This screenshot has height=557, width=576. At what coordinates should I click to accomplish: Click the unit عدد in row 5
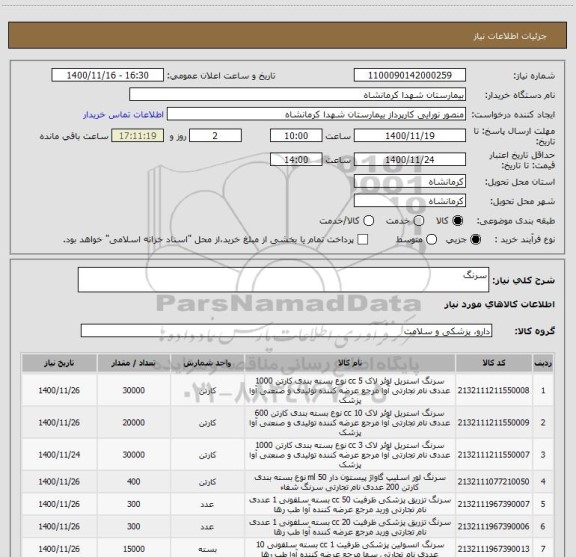207,504
